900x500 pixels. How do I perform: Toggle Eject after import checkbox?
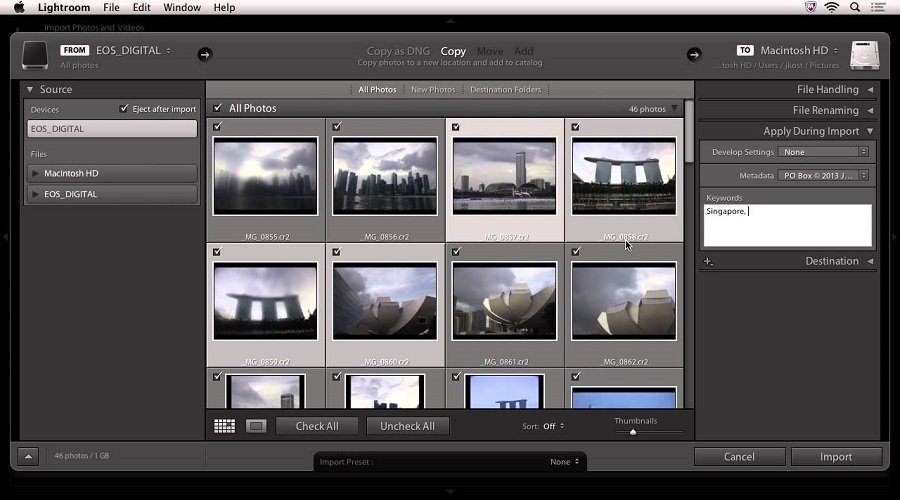[123, 108]
